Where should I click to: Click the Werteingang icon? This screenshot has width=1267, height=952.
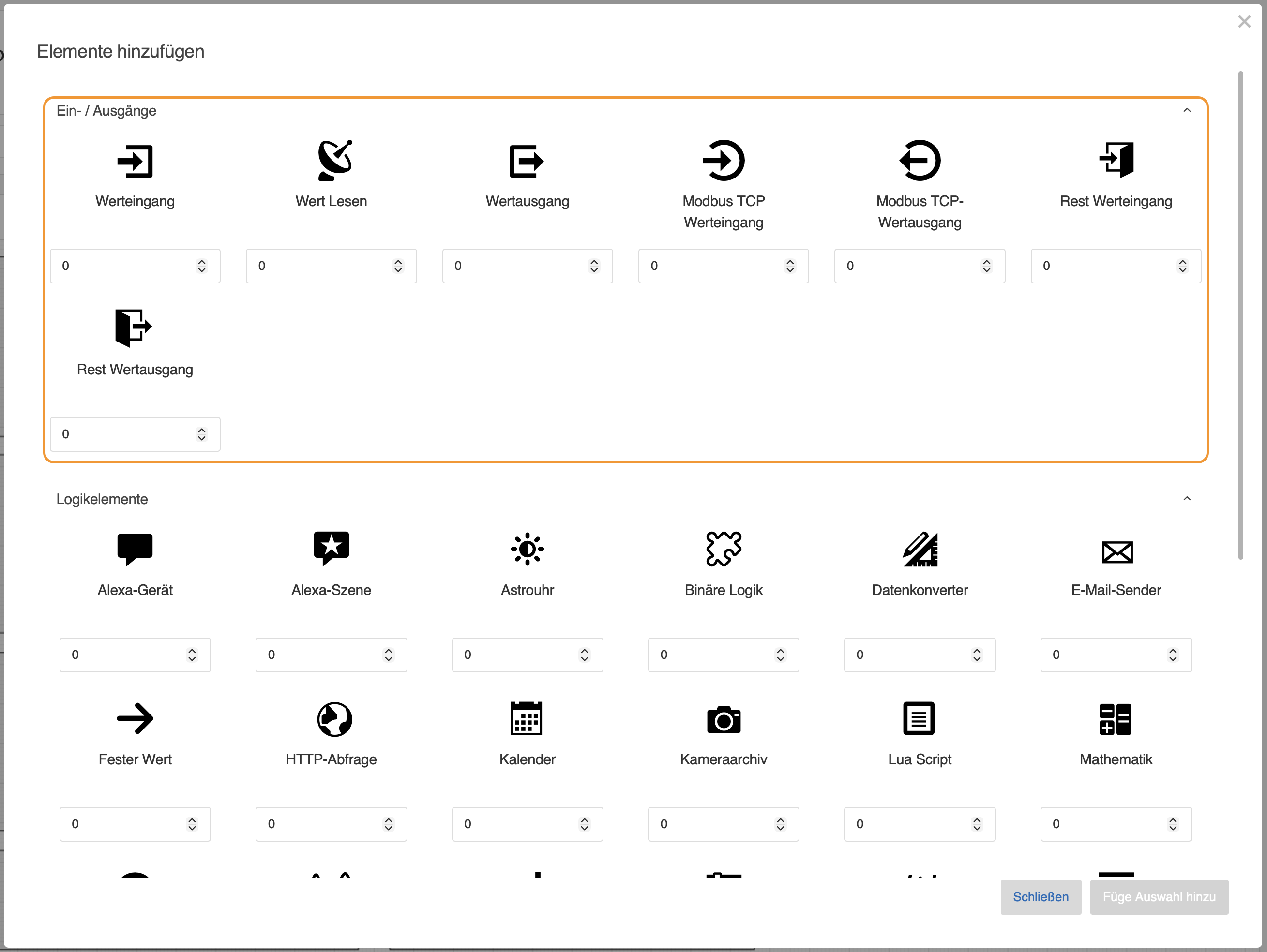[x=135, y=161]
